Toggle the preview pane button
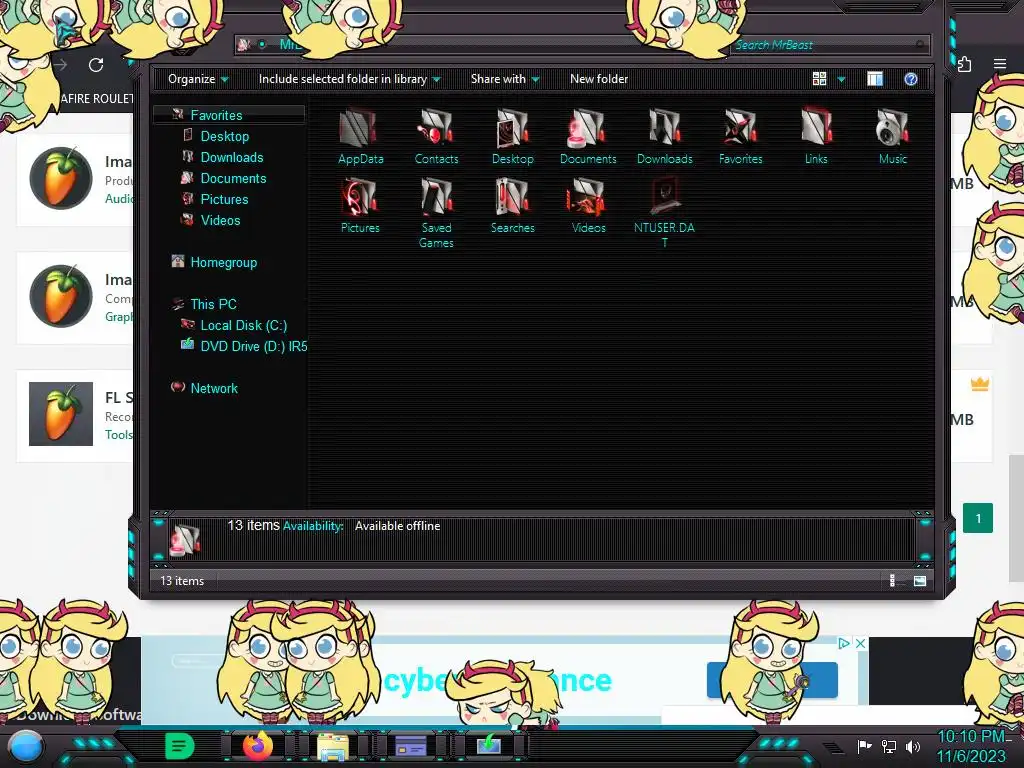This screenshot has width=1024, height=768. pyautogui.click(x=875, y=79)
